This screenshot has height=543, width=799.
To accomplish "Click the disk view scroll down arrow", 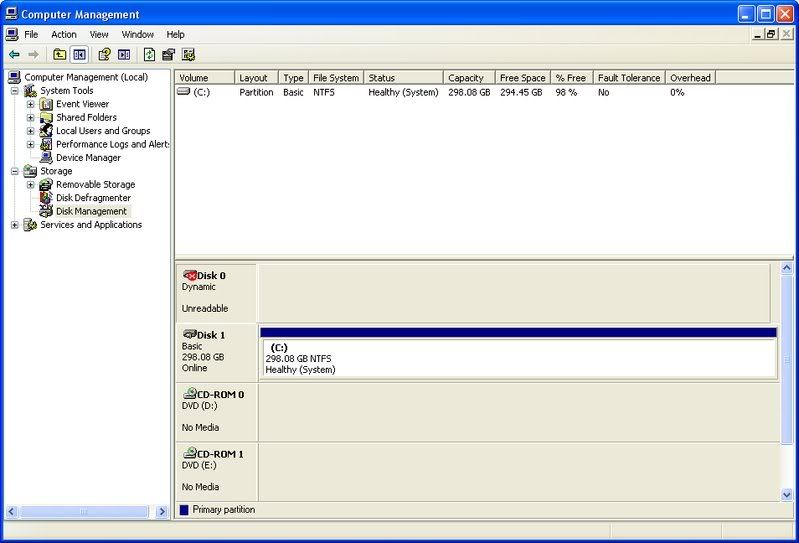I will pyautogui.click(x=787, y=495).
